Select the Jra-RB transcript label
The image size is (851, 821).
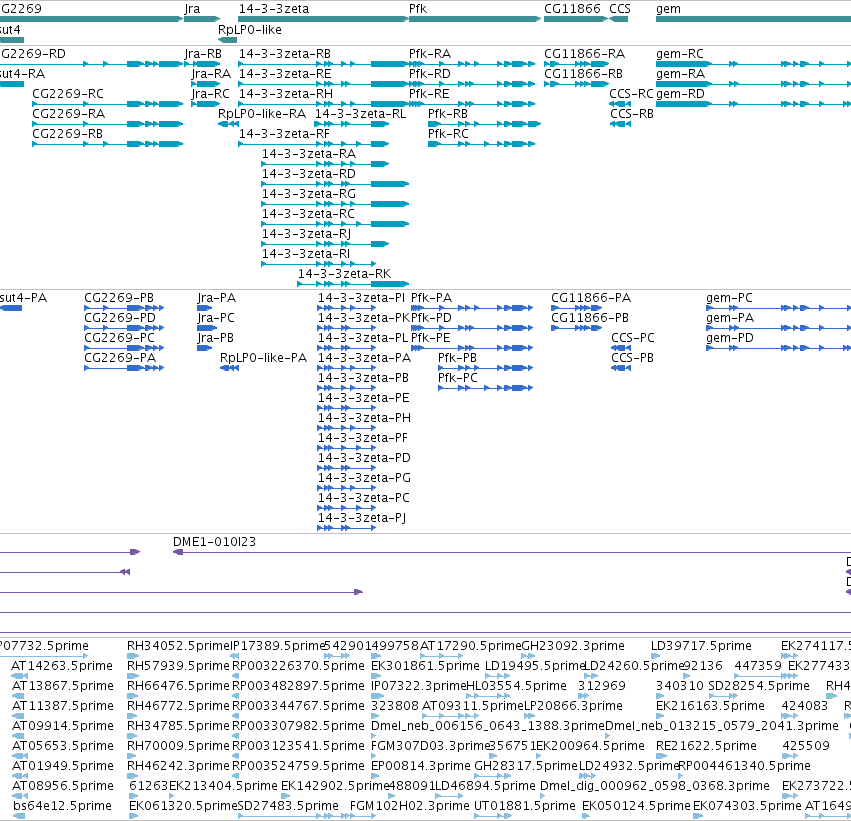click(203, 54)
